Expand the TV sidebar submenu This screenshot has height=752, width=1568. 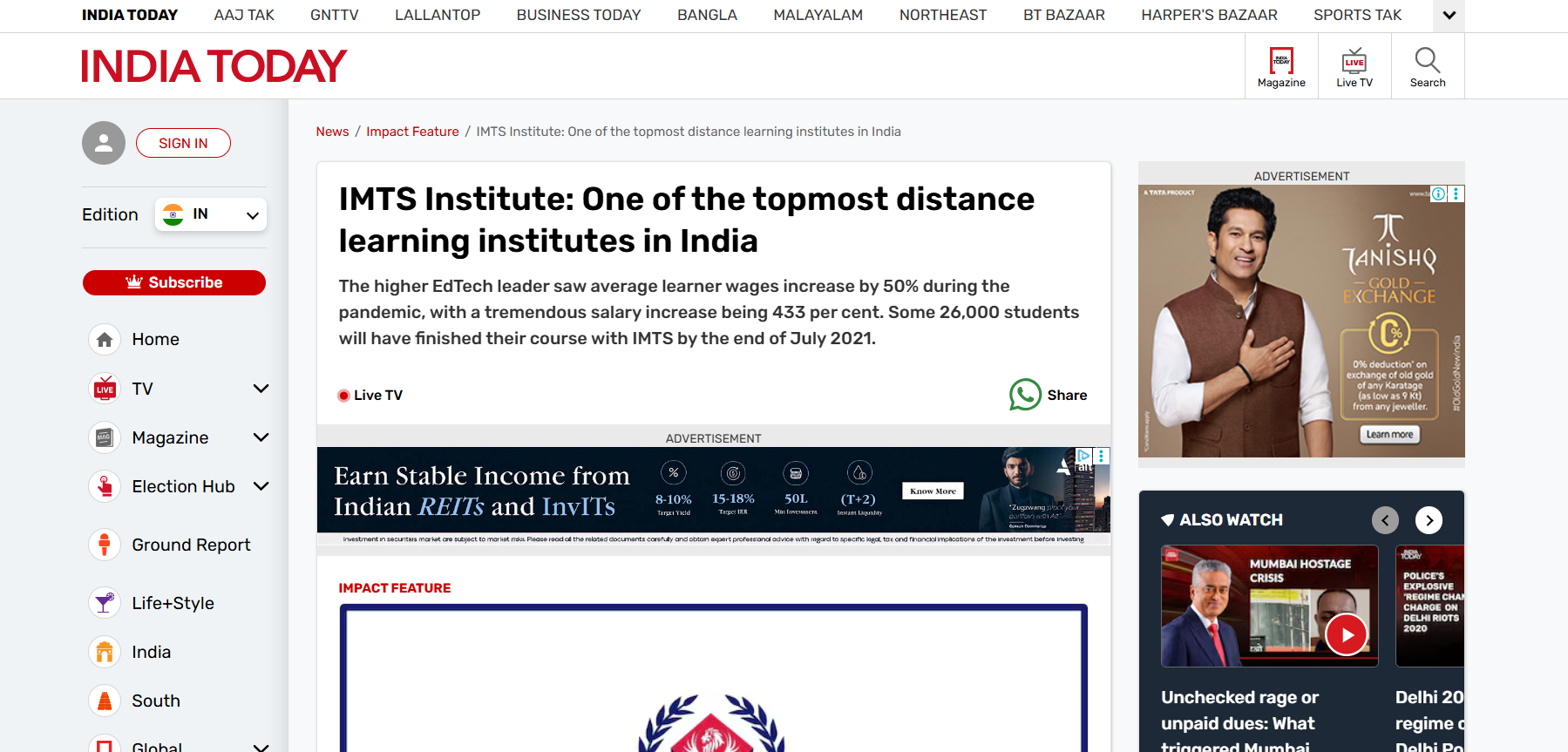tap(261, 389)
